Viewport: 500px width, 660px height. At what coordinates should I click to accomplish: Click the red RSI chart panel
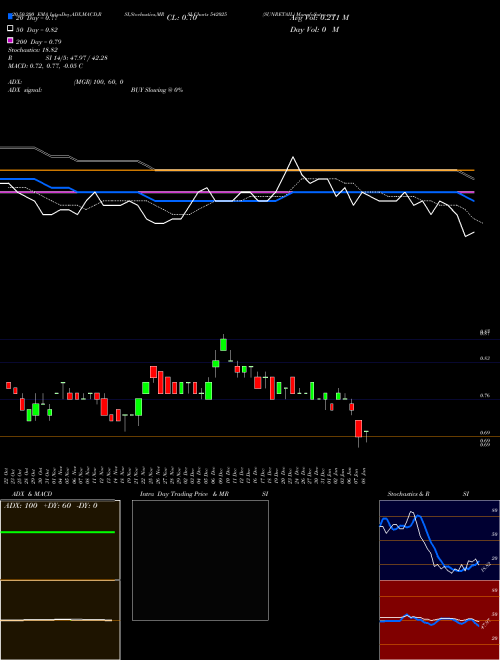coord(439,620)
